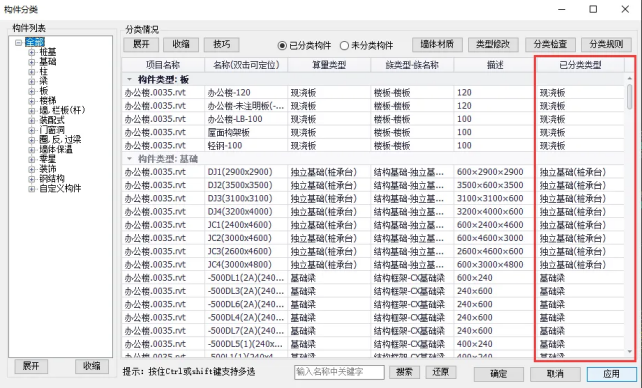Collapse the 构件类型: 板 group
The width and height of the screenshot is (642, 388).
(129, 79)
